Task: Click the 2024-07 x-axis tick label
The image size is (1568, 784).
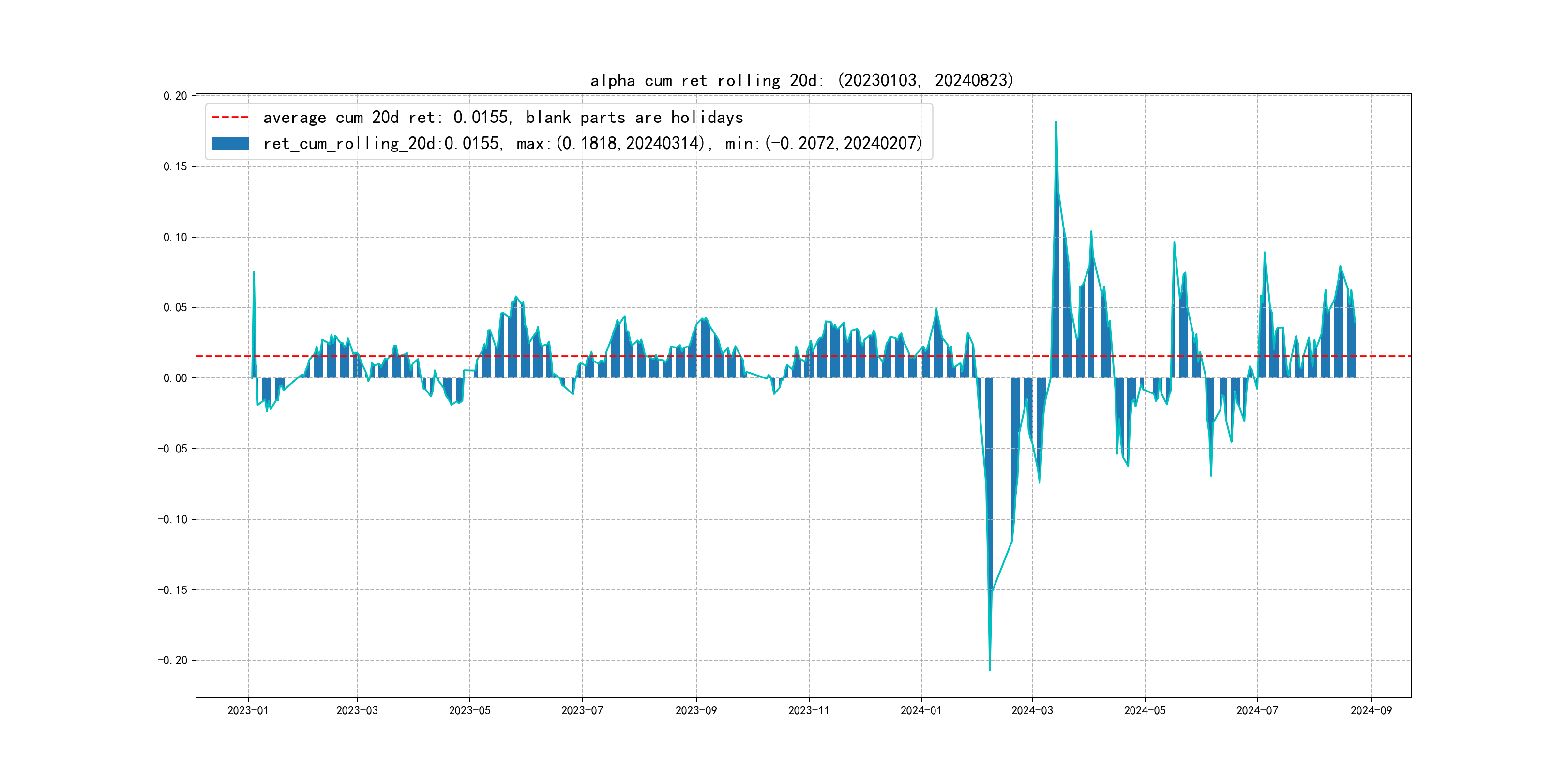Action: 1257,710
